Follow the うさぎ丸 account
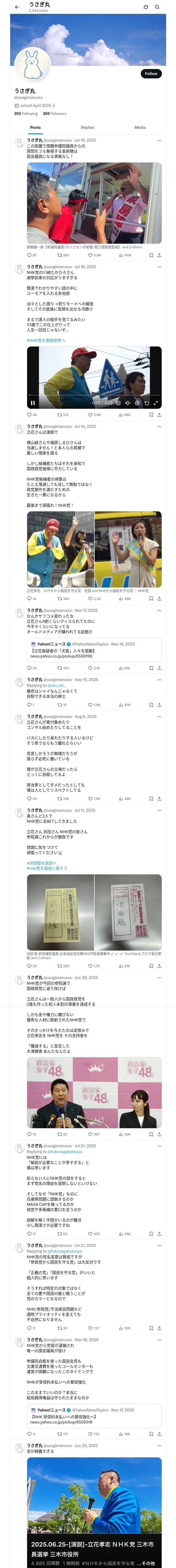 click(150, 74)
